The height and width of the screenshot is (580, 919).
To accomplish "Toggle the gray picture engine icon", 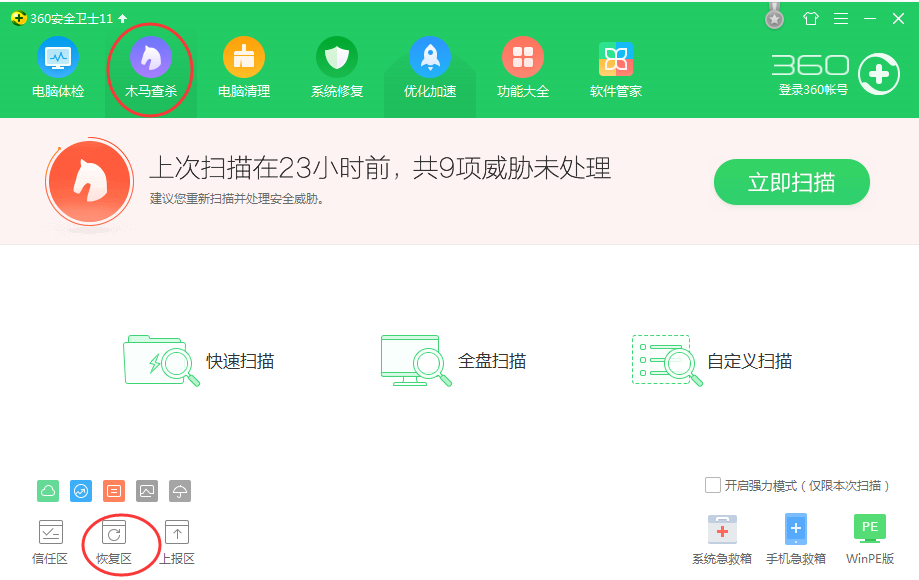I will [145, 490].
